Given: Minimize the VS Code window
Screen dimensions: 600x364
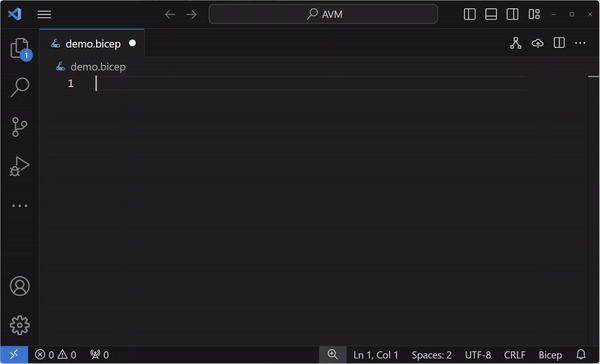Looking at the screenshot, I should [554, 15].
